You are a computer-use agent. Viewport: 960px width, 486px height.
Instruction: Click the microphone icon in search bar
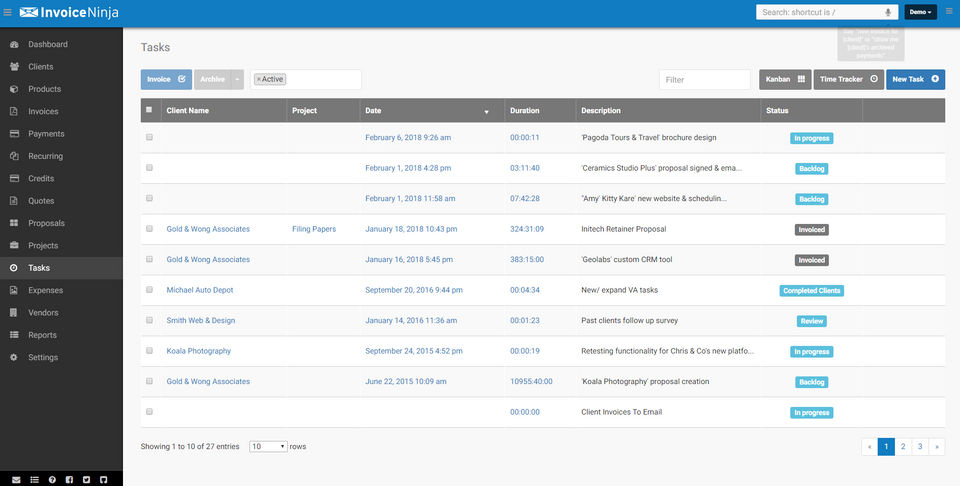(x=887, y=12)
